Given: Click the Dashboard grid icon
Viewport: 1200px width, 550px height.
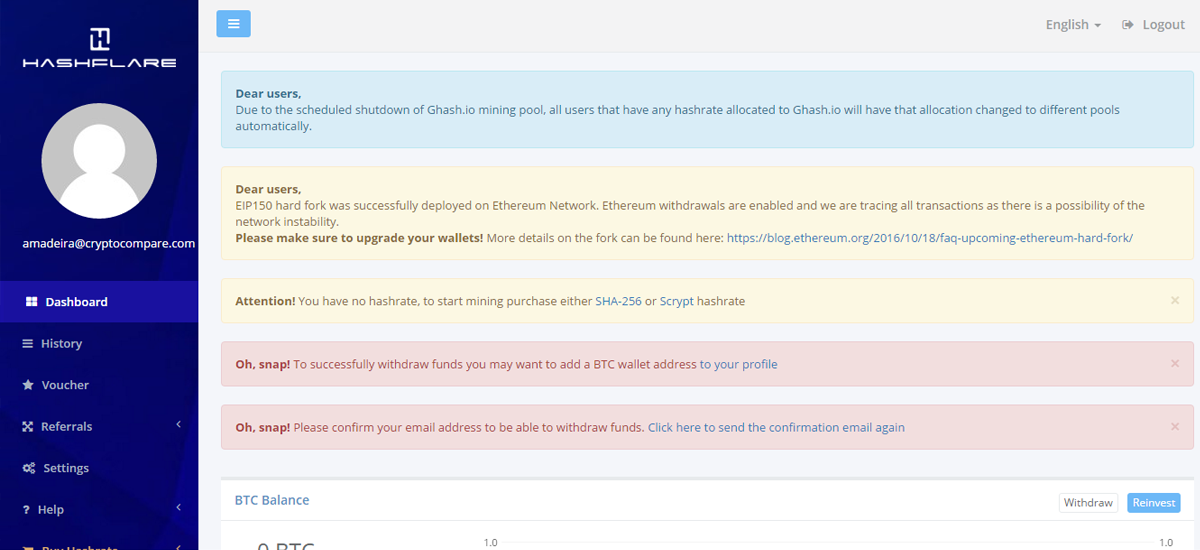Looking at the screenshot, I should [x=30, y=302].
